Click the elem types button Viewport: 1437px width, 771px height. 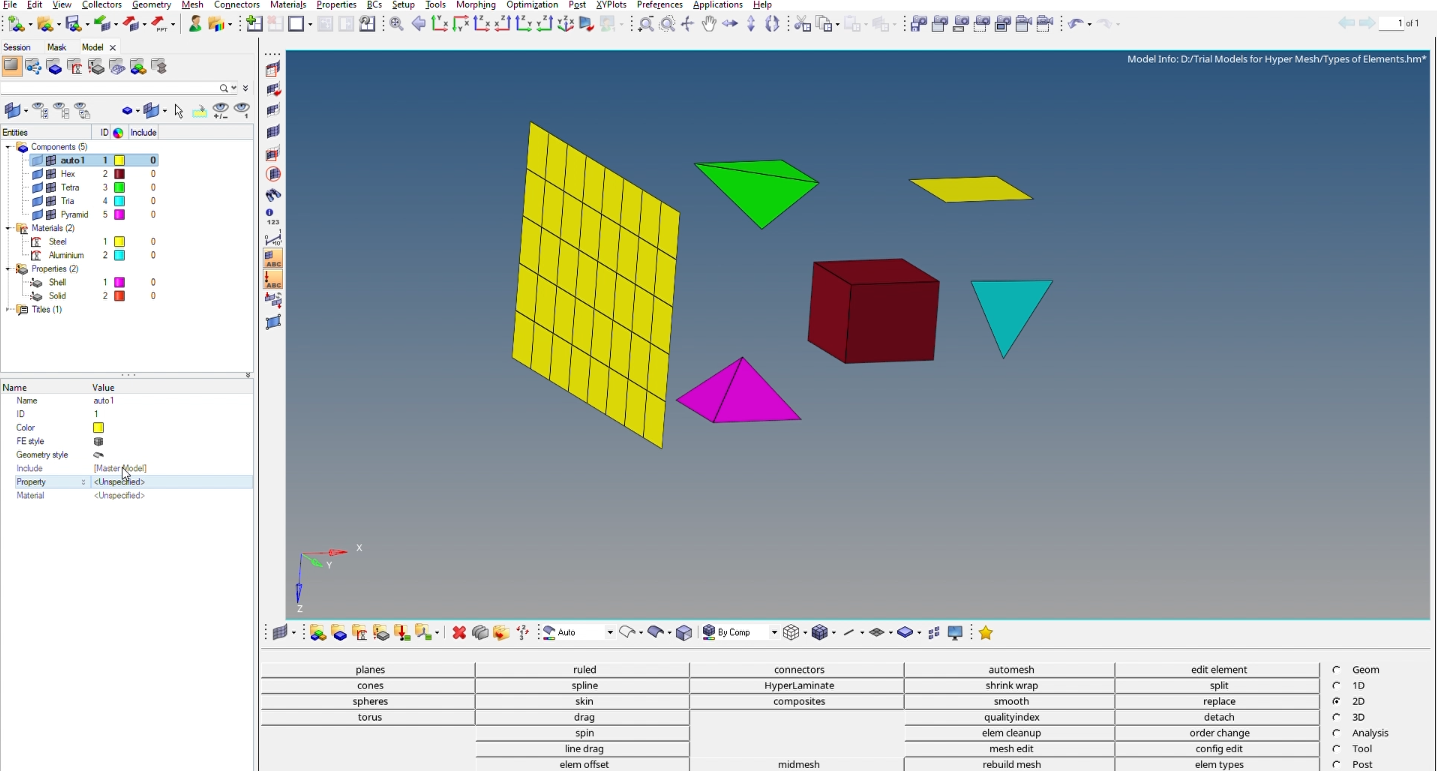pyautogui.click(x=1219, y=764)
